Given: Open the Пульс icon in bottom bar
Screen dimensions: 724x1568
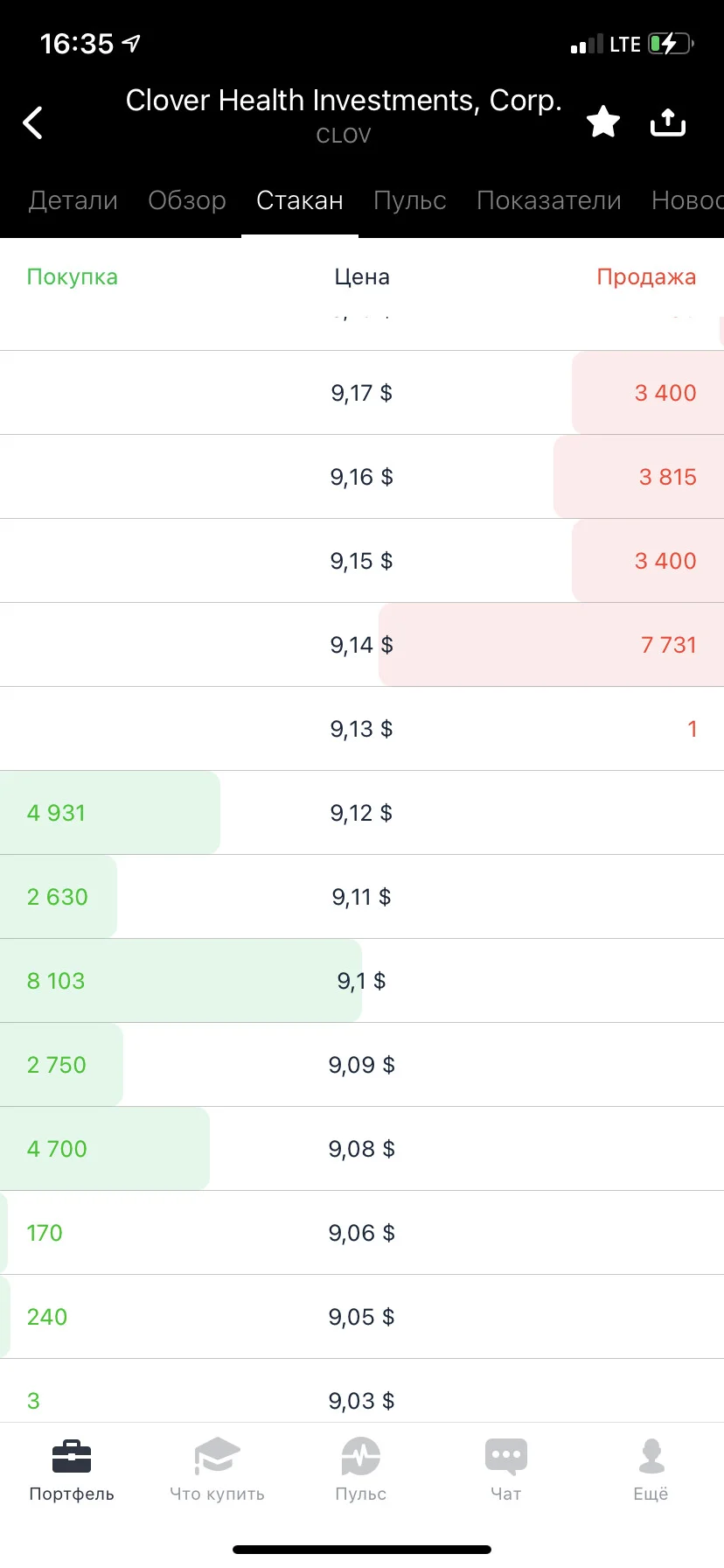Looking at the screenshot, I should point(361,1457).
